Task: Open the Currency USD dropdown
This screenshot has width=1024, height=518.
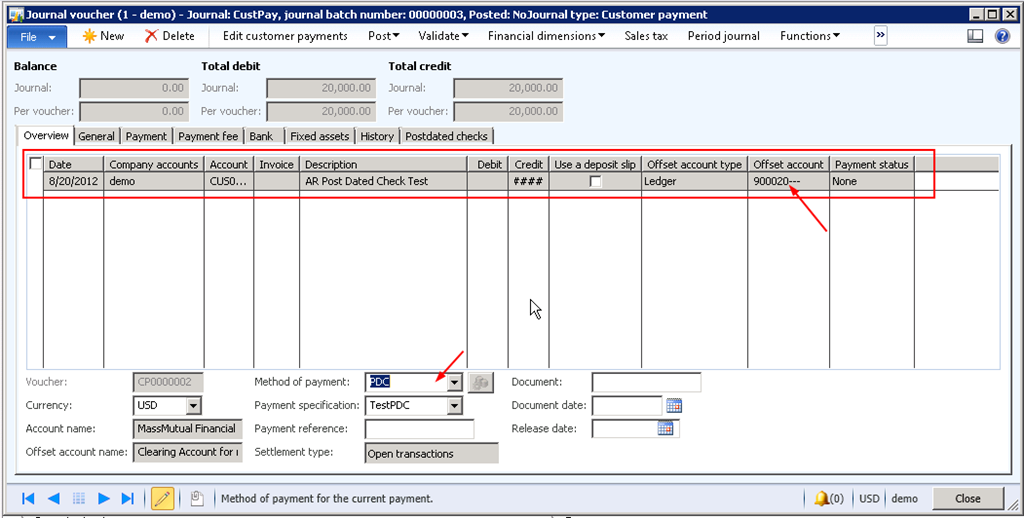Action: point(193,406)
